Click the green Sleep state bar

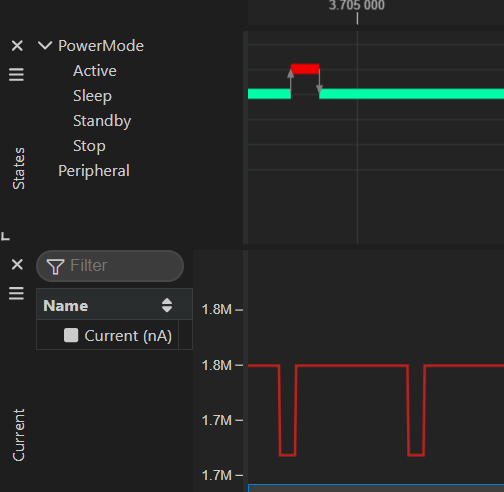tap(411, 94)
